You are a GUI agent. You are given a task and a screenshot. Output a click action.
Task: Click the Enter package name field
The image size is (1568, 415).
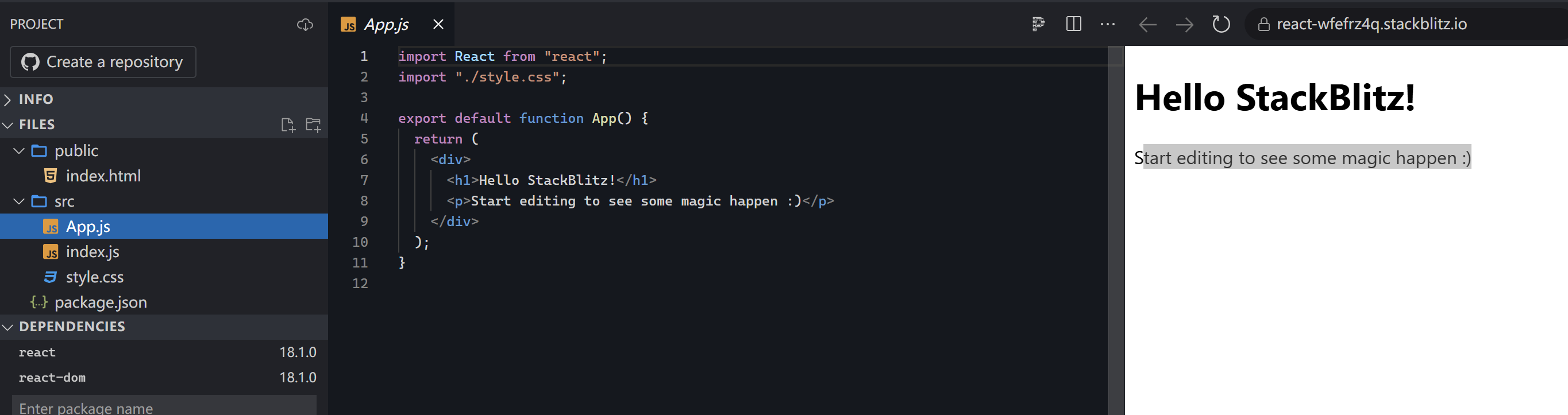(x=164, y=407)
